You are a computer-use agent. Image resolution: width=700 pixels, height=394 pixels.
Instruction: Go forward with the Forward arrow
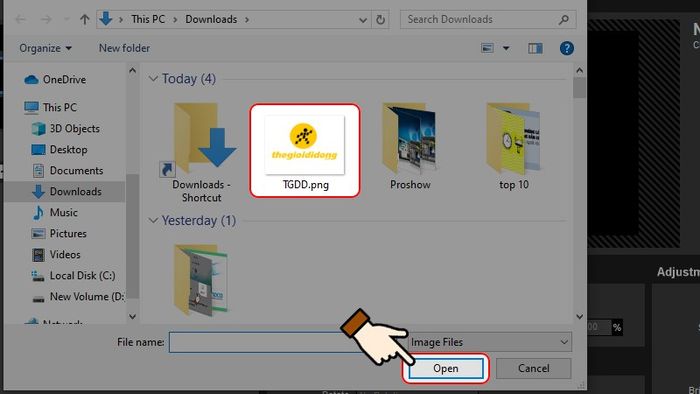click(x=46, y=19)
